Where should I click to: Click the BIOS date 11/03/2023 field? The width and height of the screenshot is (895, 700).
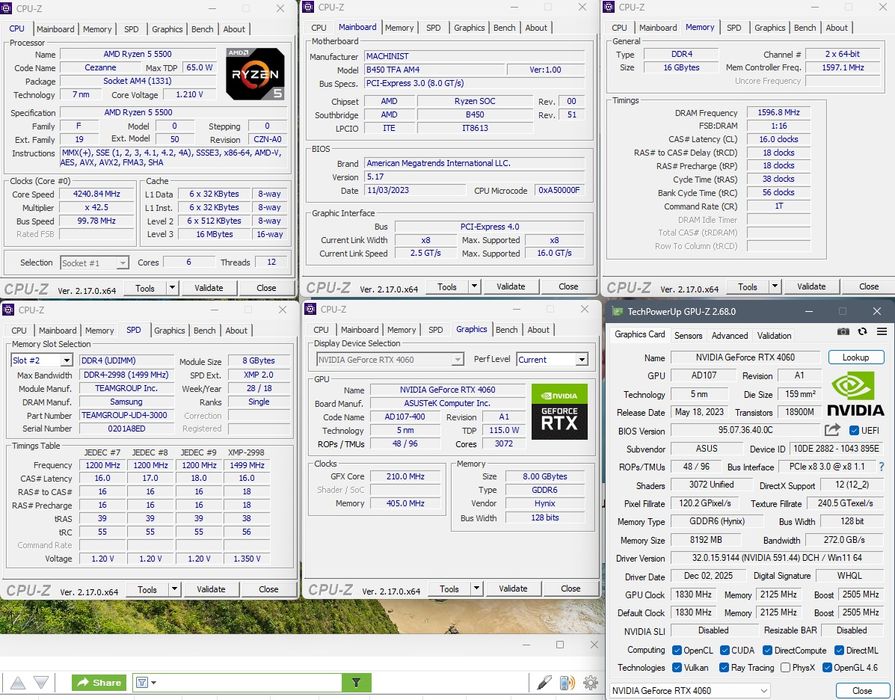coord(416,190)
